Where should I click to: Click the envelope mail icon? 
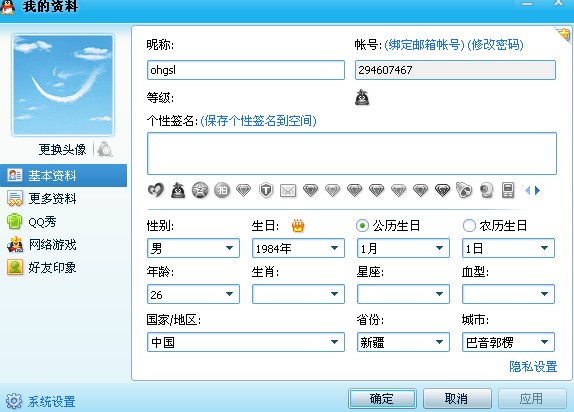(288, 190)
